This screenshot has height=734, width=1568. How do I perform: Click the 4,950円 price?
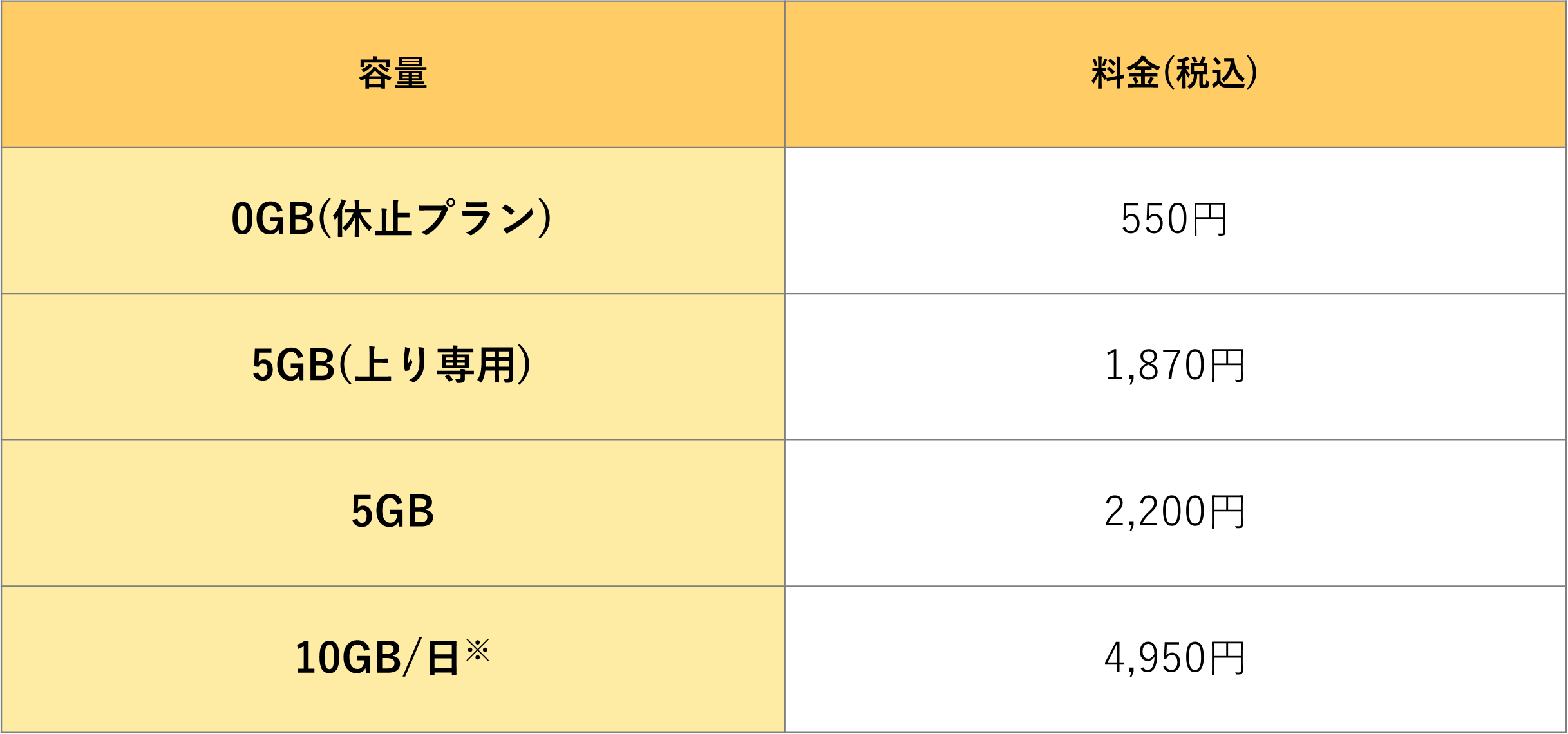(x=1174, y=658)
